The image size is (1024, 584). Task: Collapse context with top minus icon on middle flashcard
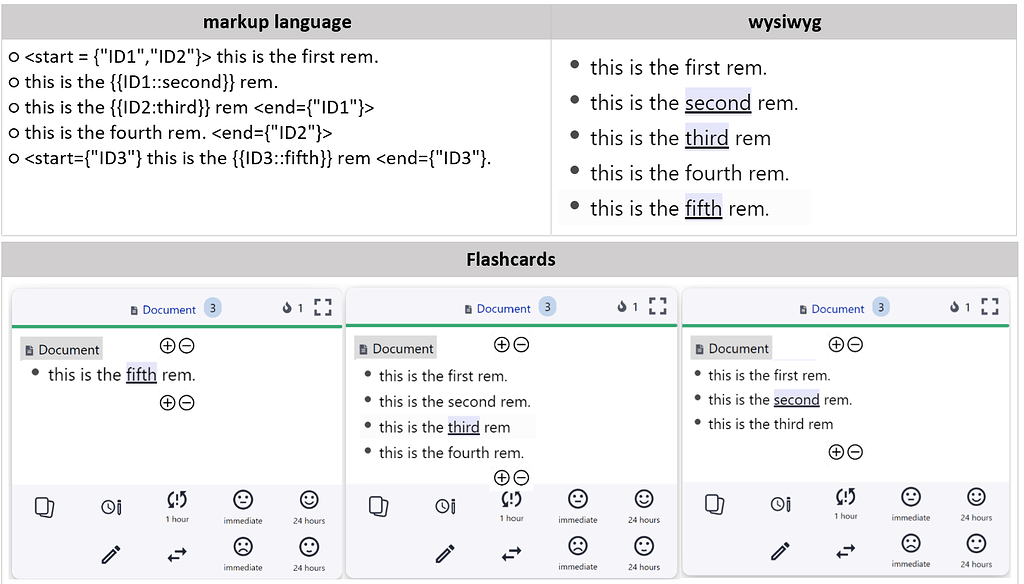tap(521, 345)
